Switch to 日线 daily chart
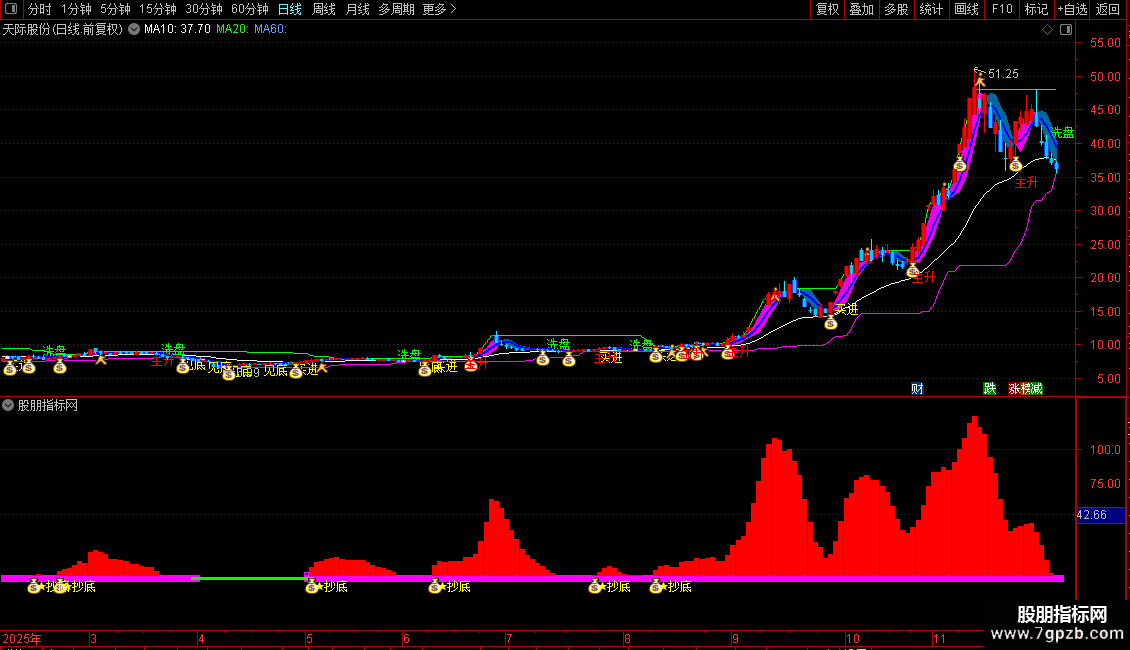 (290, 9)
